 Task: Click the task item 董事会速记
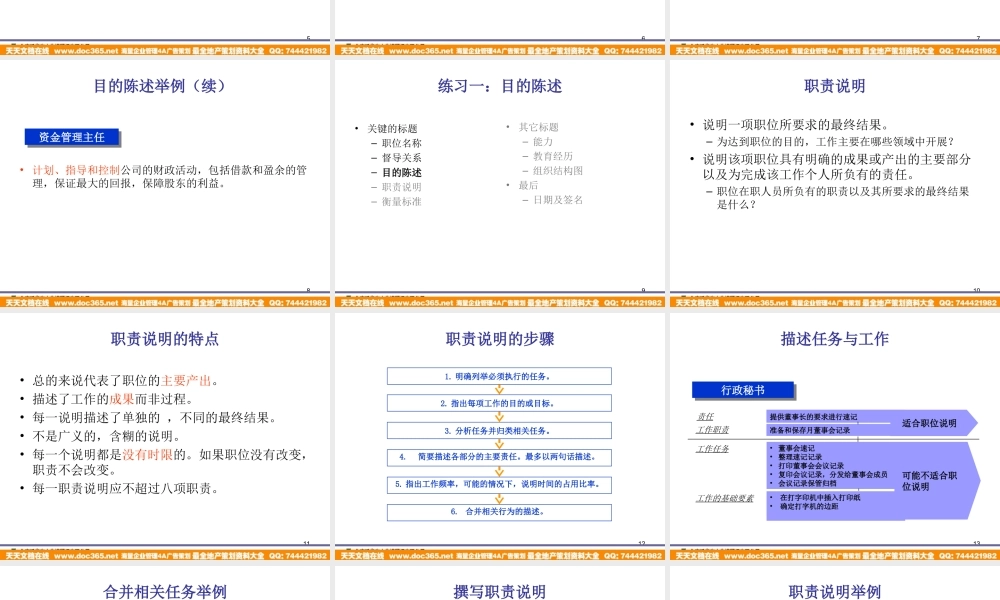(796, 448)
